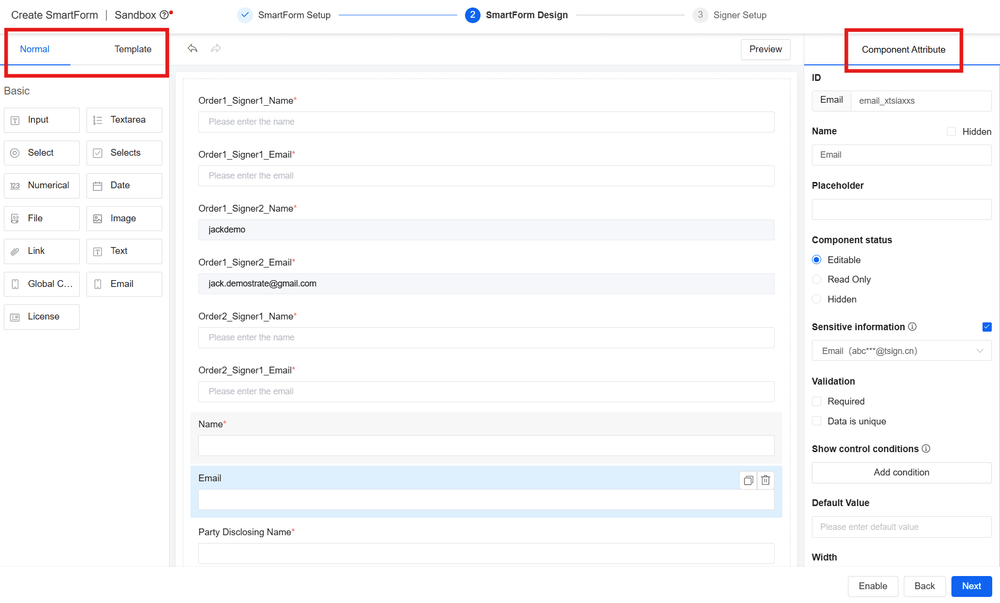Uncheck the Sensitive information checkbox
Viewport: 1000px width, 603px height.
pos(987,327)
